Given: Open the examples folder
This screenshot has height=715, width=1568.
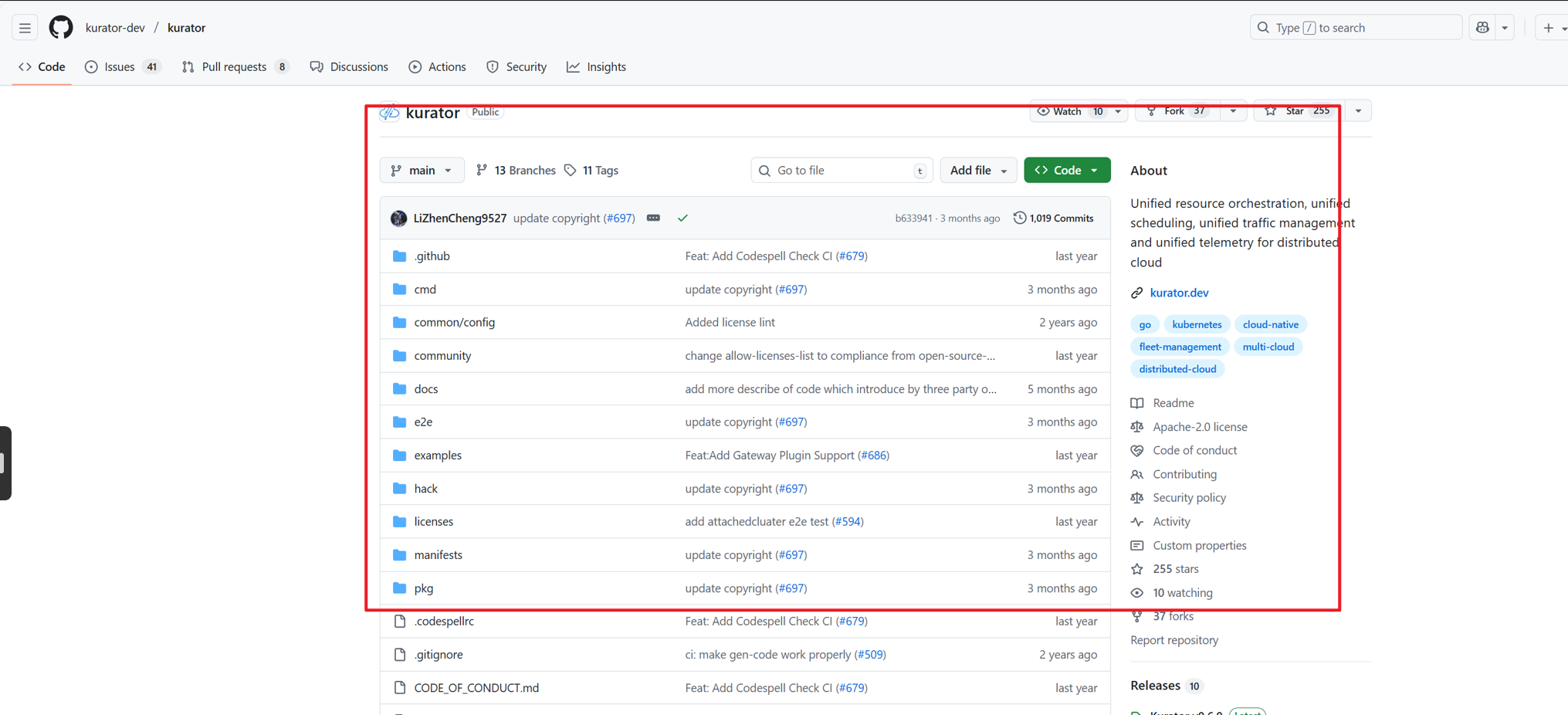Looking at the screenshot, I should click(x=438, y=456).
